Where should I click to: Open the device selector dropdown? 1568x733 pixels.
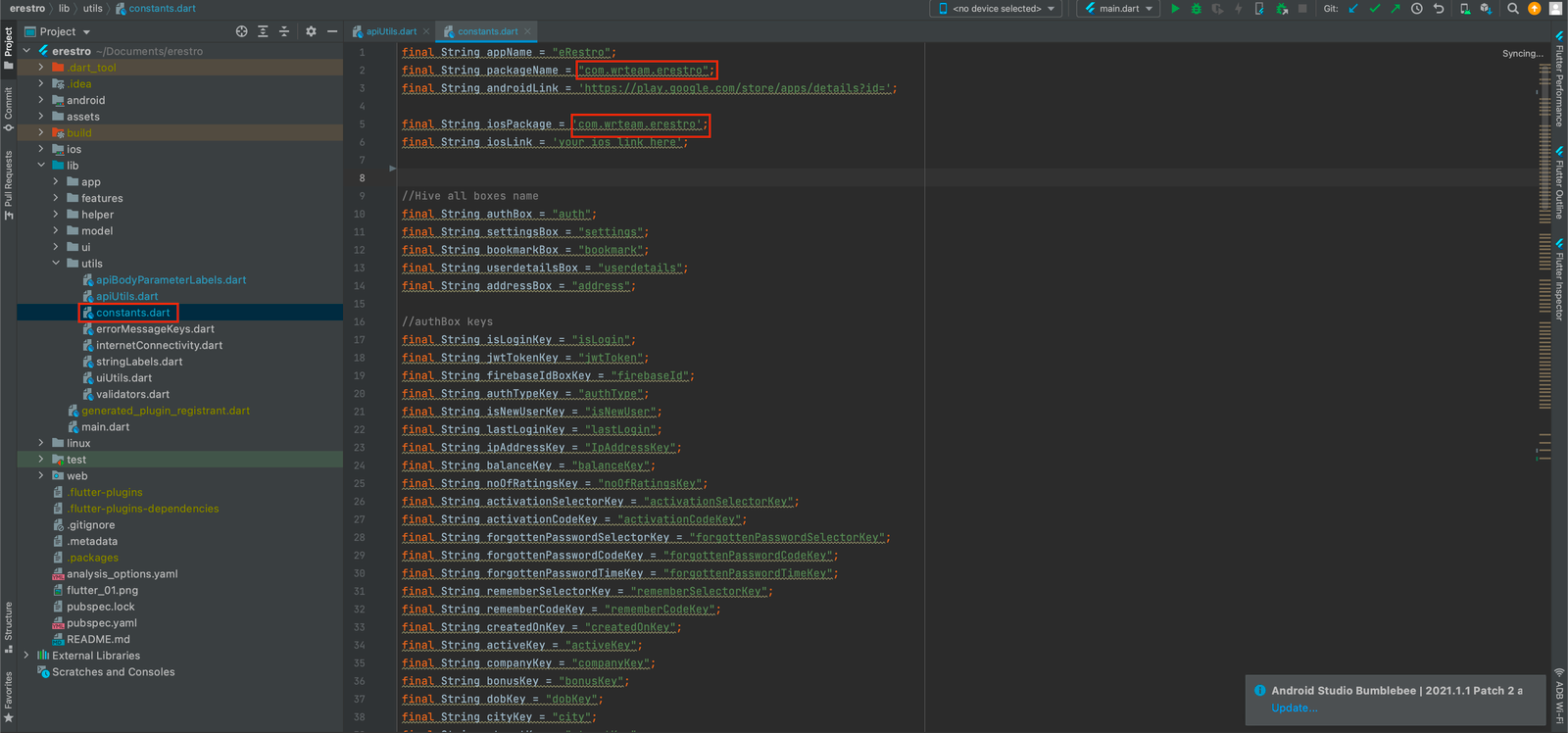pyautogui.click(x=997, y=9)
